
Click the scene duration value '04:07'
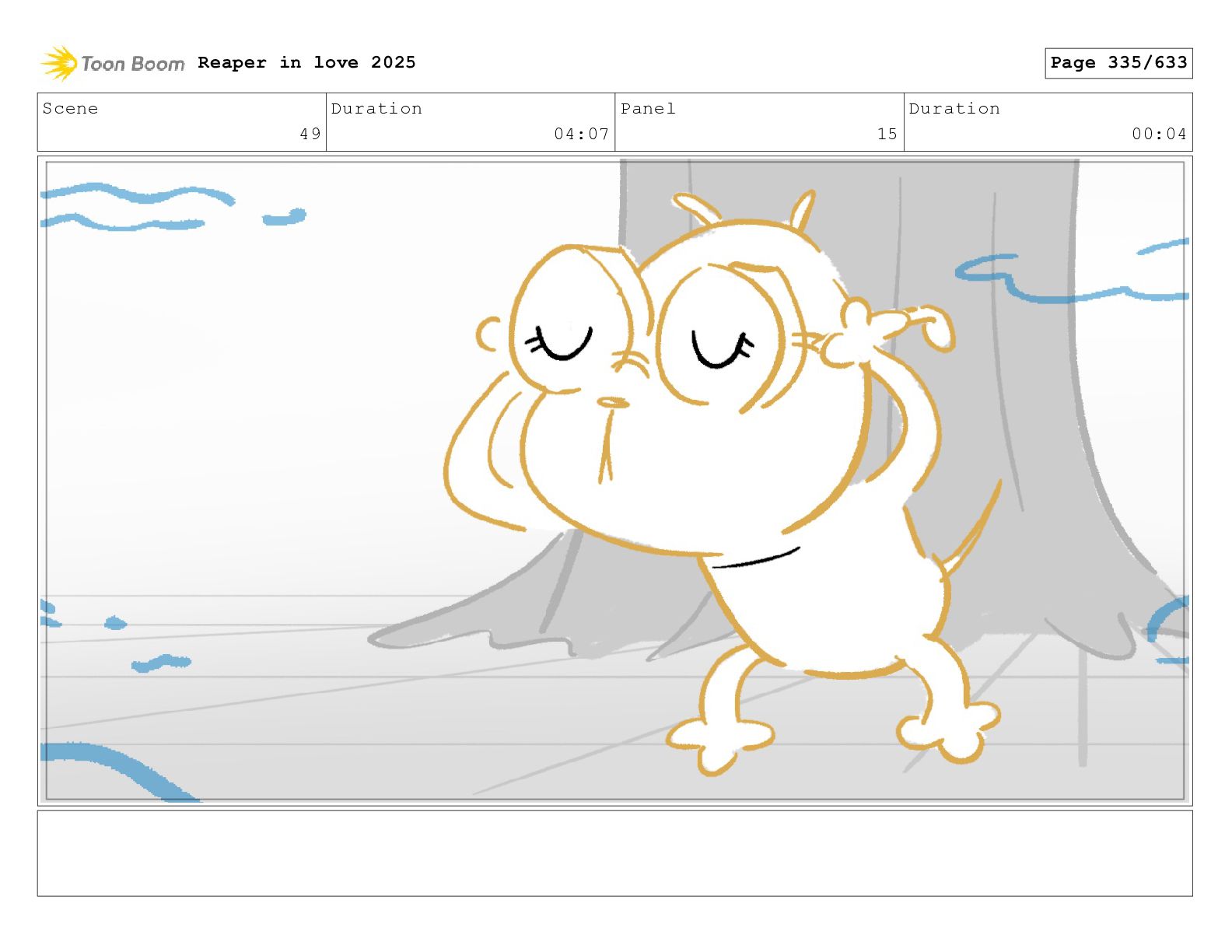pos(582,134)
